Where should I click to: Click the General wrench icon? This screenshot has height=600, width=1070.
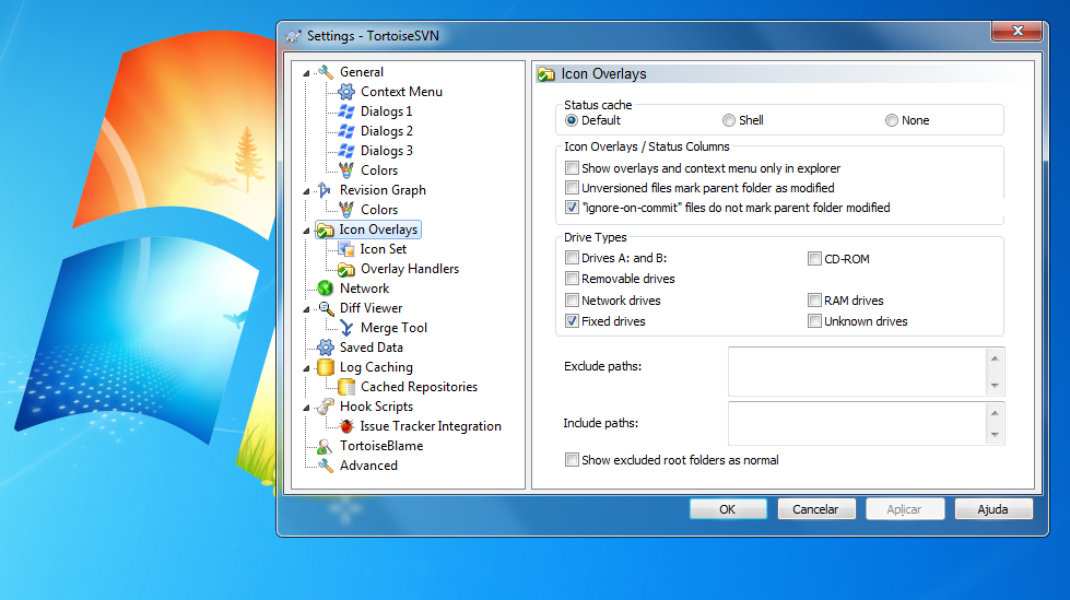326,72
